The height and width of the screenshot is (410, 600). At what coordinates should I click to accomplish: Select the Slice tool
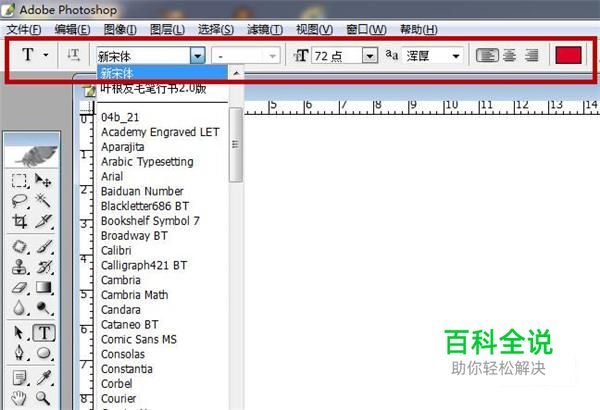click(x=43, y=221)
